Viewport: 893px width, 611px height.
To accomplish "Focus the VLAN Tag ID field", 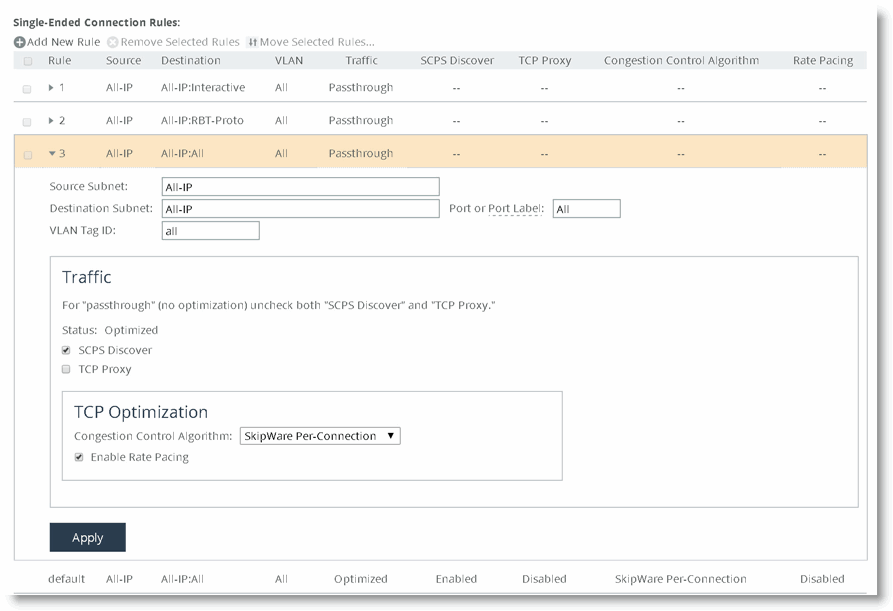I will tap(210, 231).
